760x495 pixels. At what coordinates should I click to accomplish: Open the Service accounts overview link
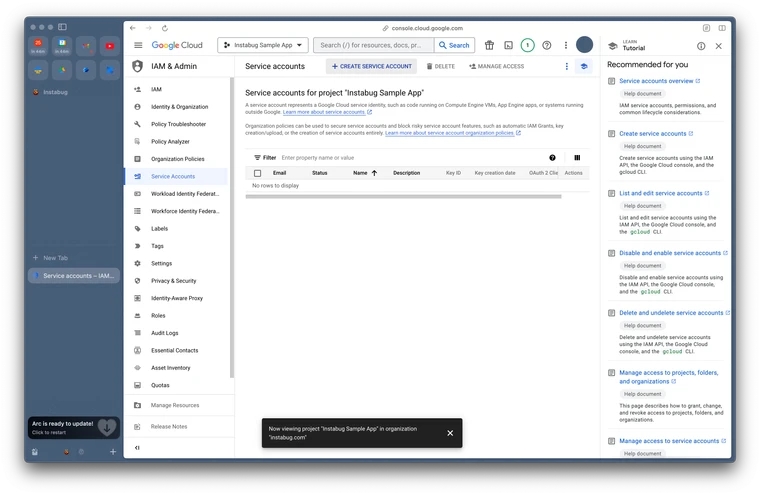click(656, 81)
